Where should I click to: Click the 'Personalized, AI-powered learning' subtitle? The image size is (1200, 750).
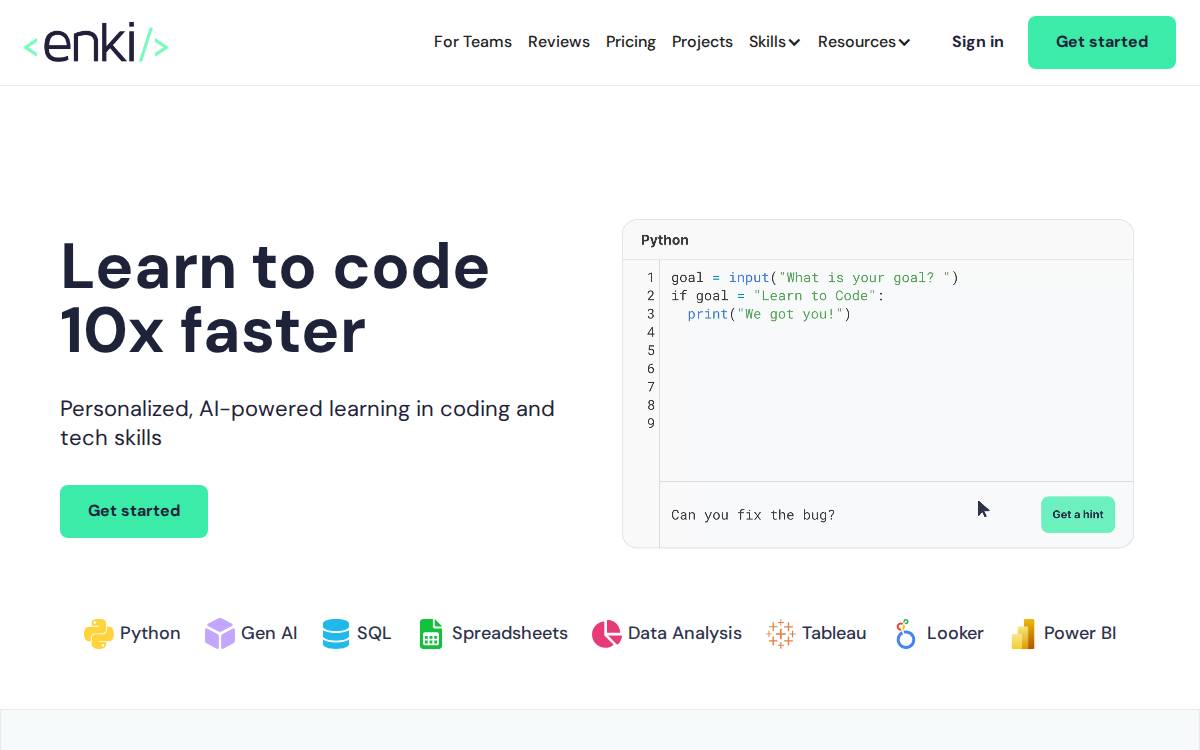coord(307,423)
